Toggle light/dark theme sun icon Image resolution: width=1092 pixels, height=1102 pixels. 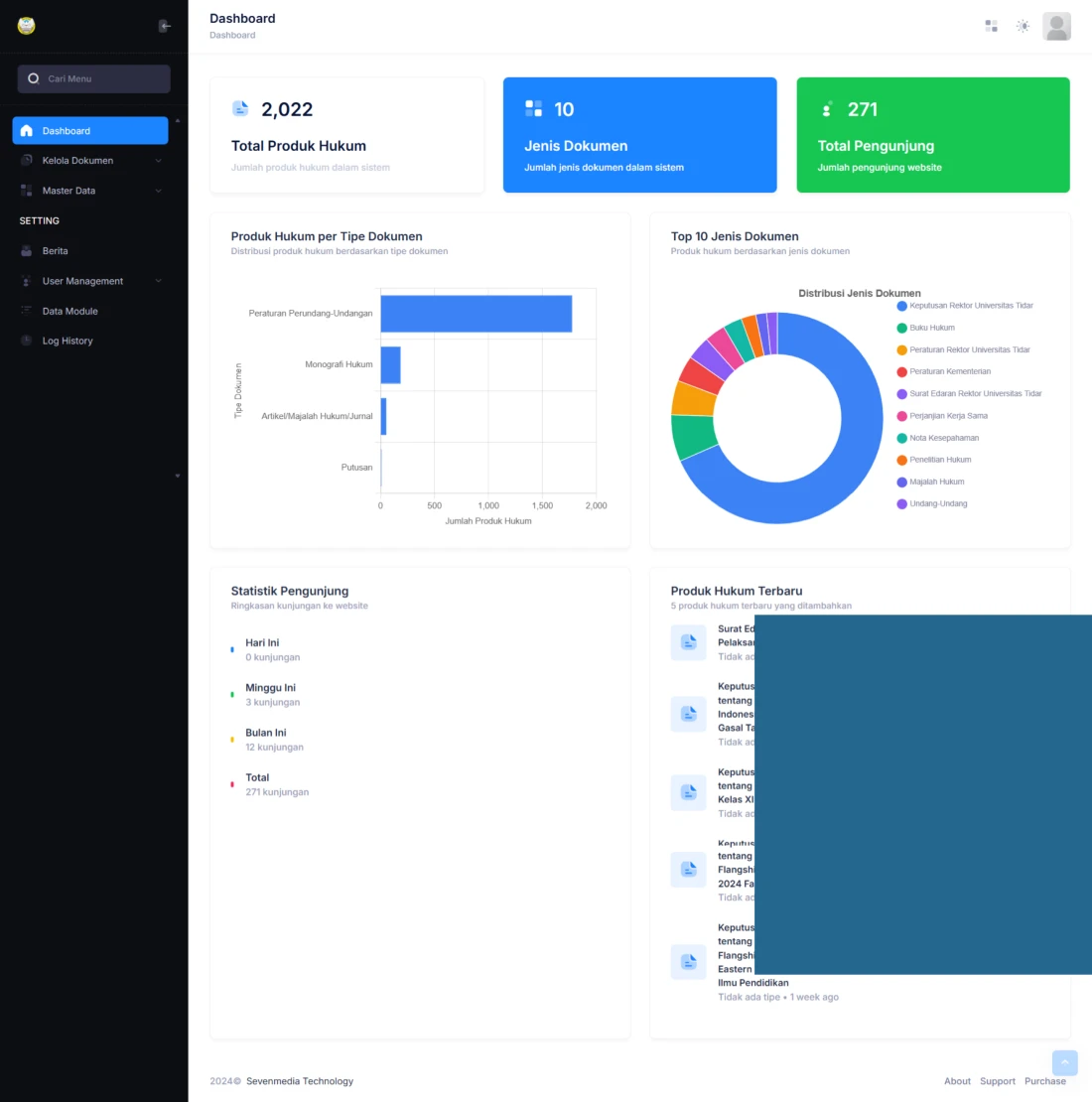pyautogui.click(x=1023, y=26)
